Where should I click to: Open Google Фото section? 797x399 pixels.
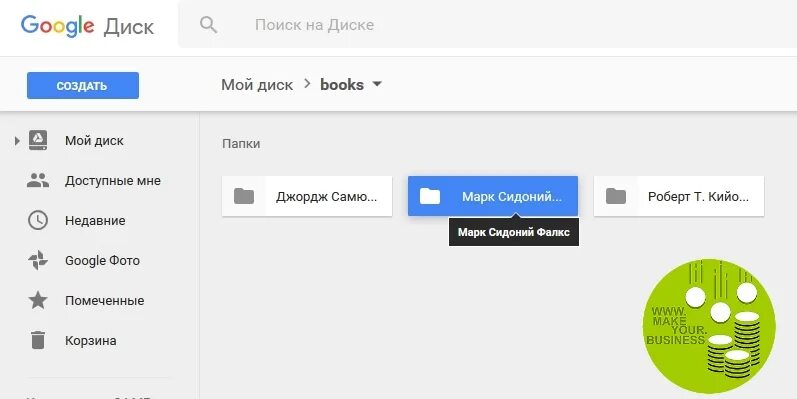tap(102, 261)
